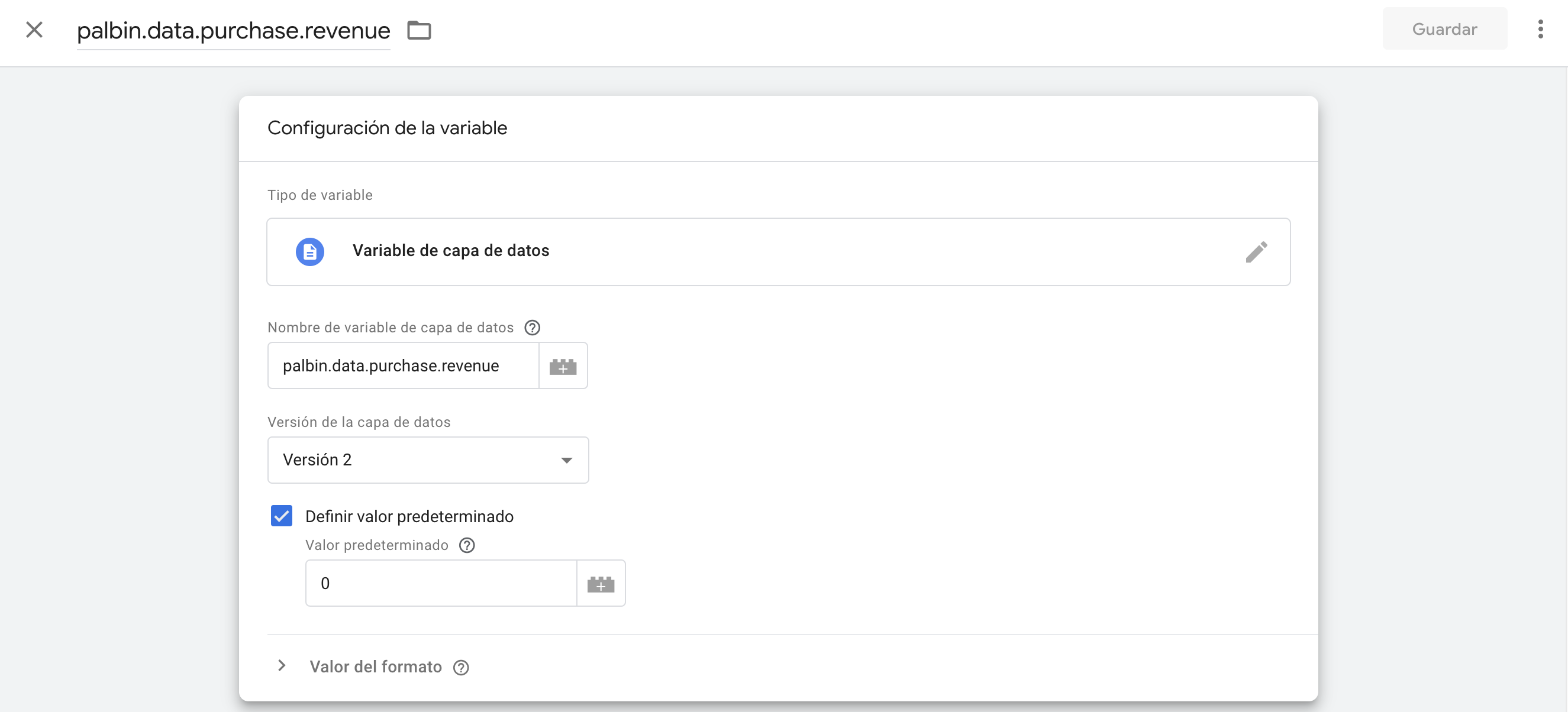
Task: Insert variable via brick icon beside default value
Action: 601,584
